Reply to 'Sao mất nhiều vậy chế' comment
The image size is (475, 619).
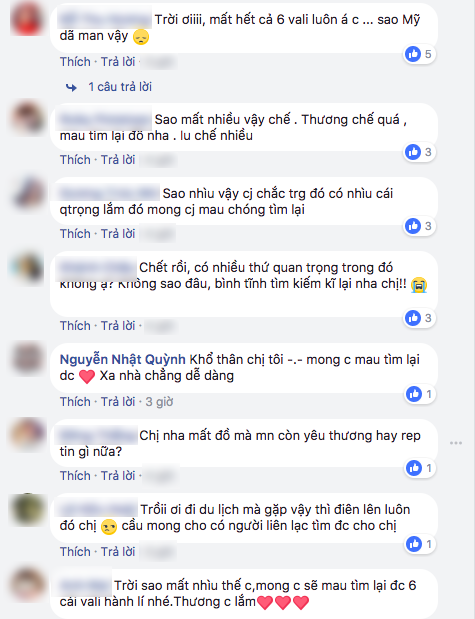coord(118,160)
